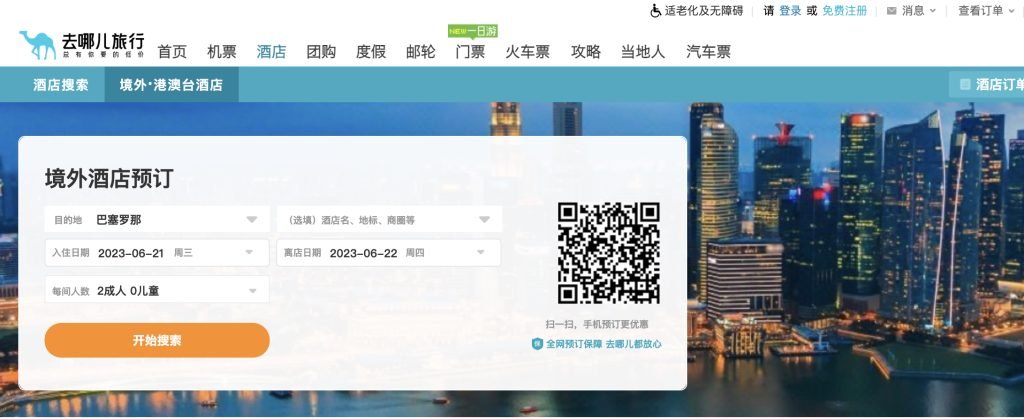The width and height of the screenshot is (1024, 419).
Task: Switch to the 酒店搜索 tab
Action: coord(61,85)
